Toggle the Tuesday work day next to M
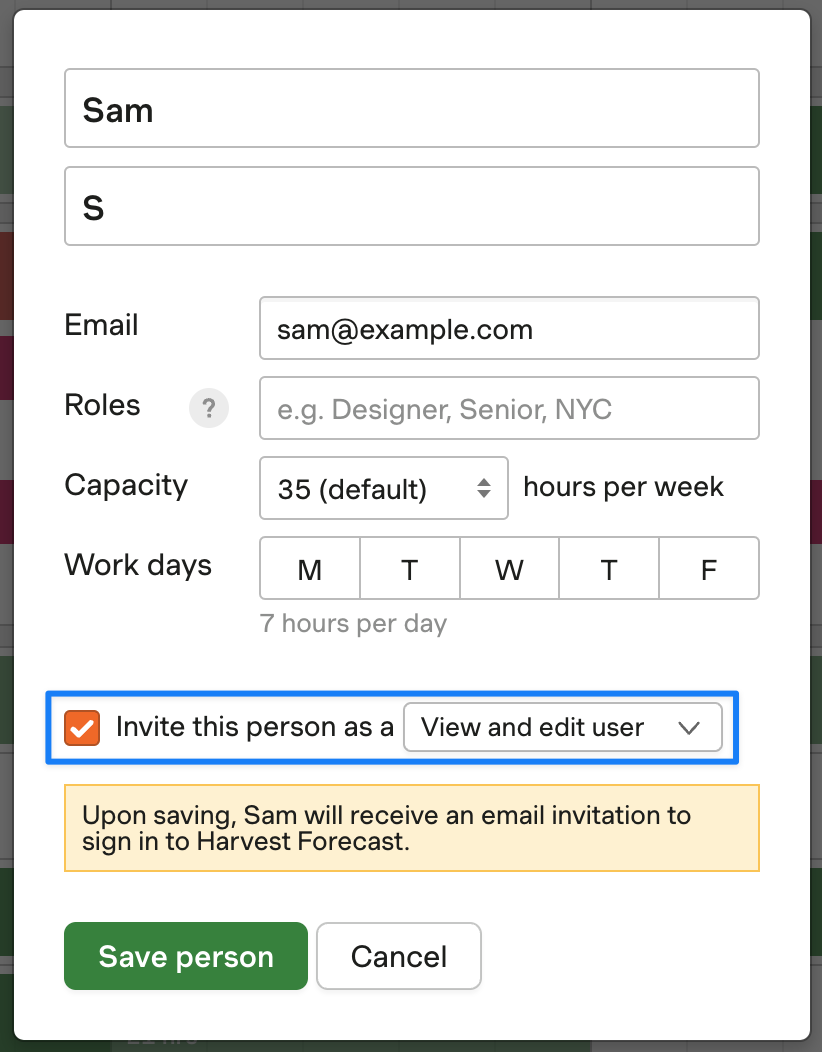This screenshot has height=1052, width=822. (x=410, y=568)
